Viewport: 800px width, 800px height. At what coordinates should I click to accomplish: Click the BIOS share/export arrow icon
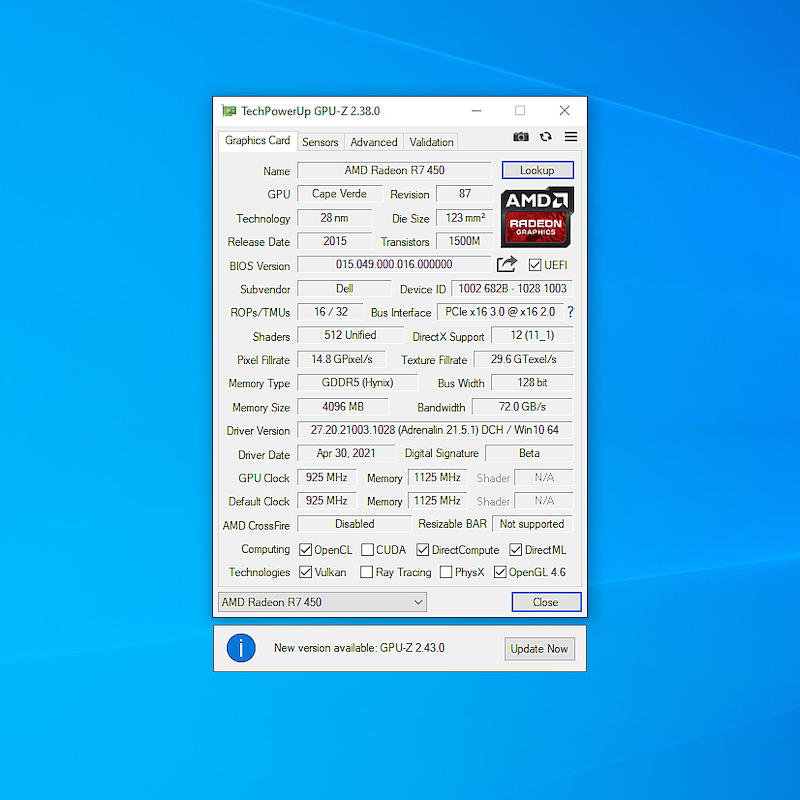click(x=507, y=264)
